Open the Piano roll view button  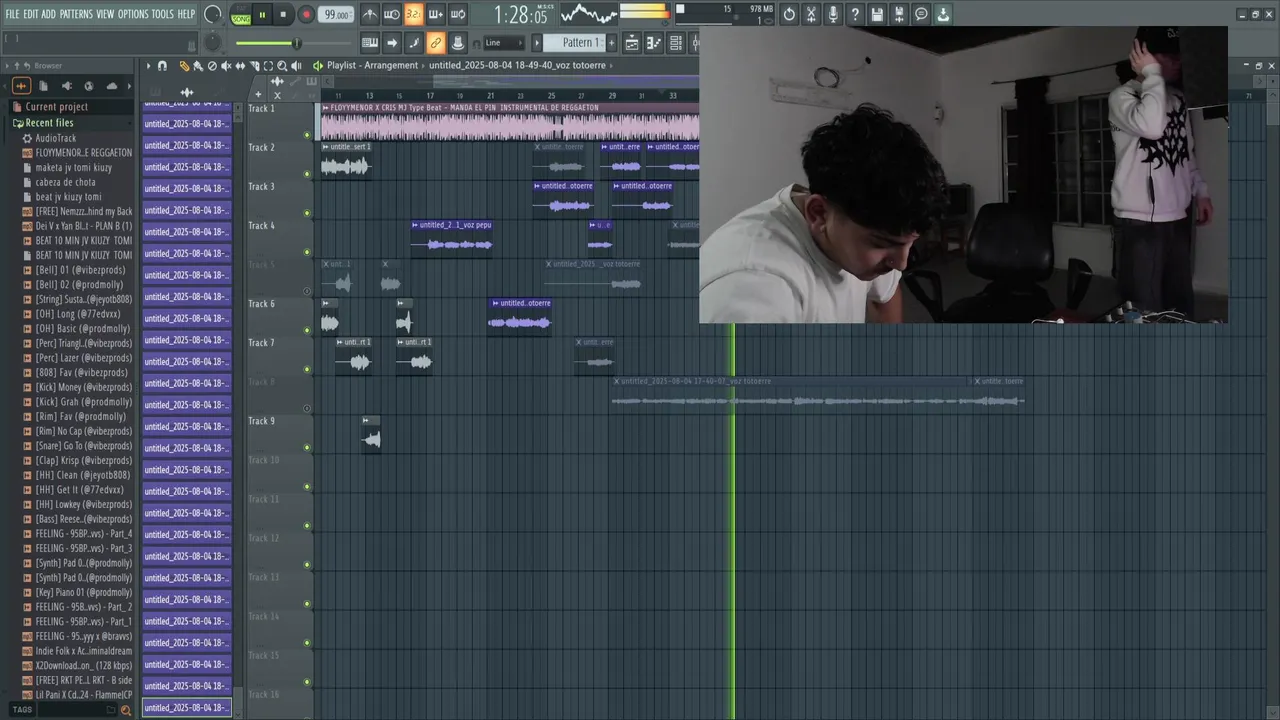654,43
